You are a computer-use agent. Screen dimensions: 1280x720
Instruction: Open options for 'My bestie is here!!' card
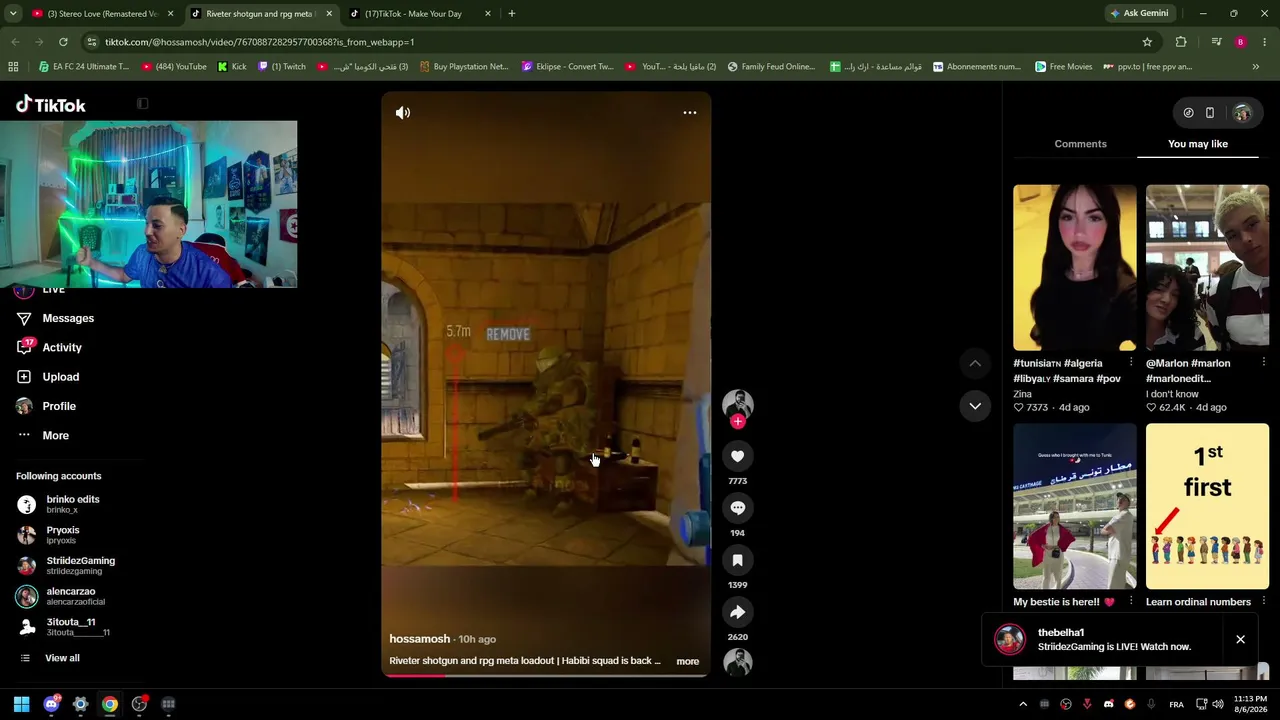click(1131, 602)
